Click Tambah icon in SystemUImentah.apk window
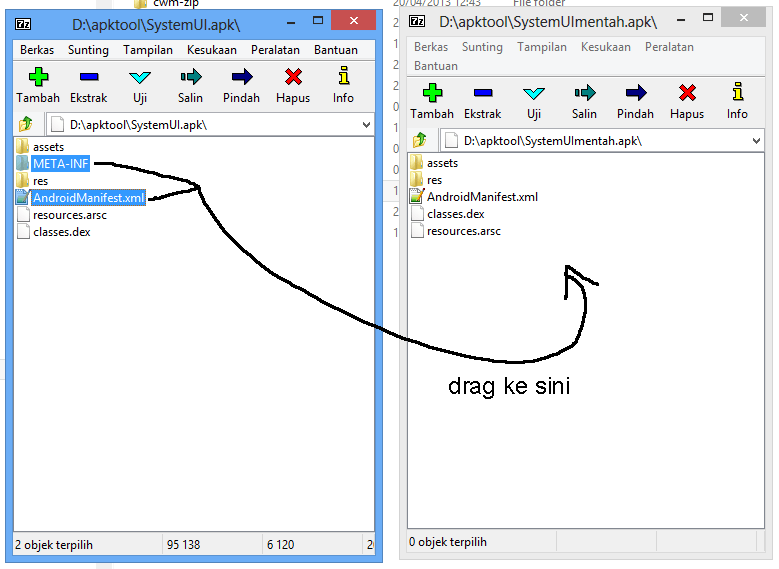 pyautogui.click(x=432, y=93)
